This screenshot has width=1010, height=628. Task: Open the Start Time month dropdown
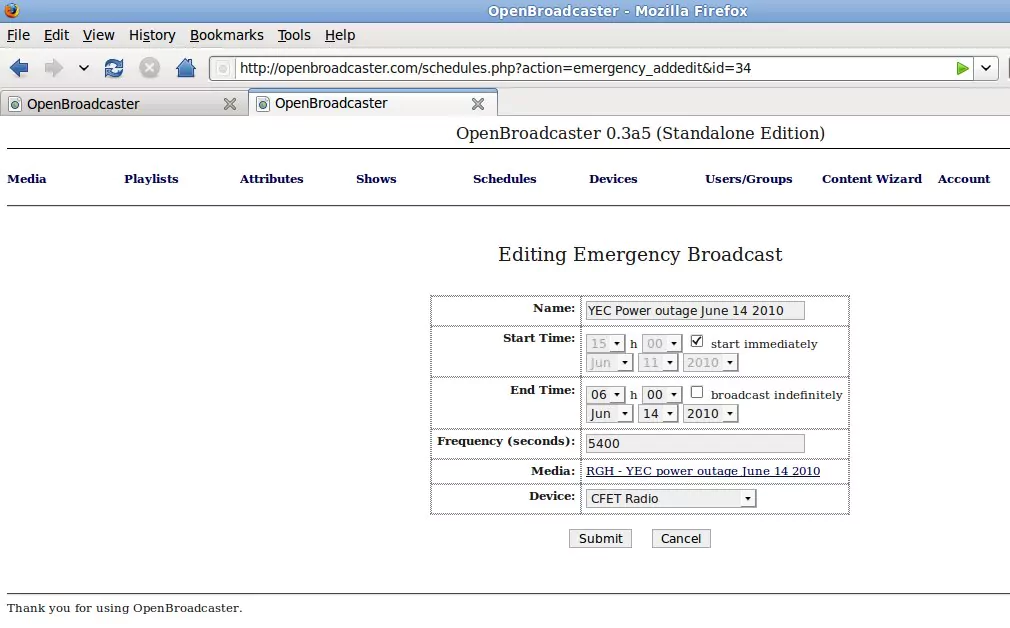[x=610, y=363]
